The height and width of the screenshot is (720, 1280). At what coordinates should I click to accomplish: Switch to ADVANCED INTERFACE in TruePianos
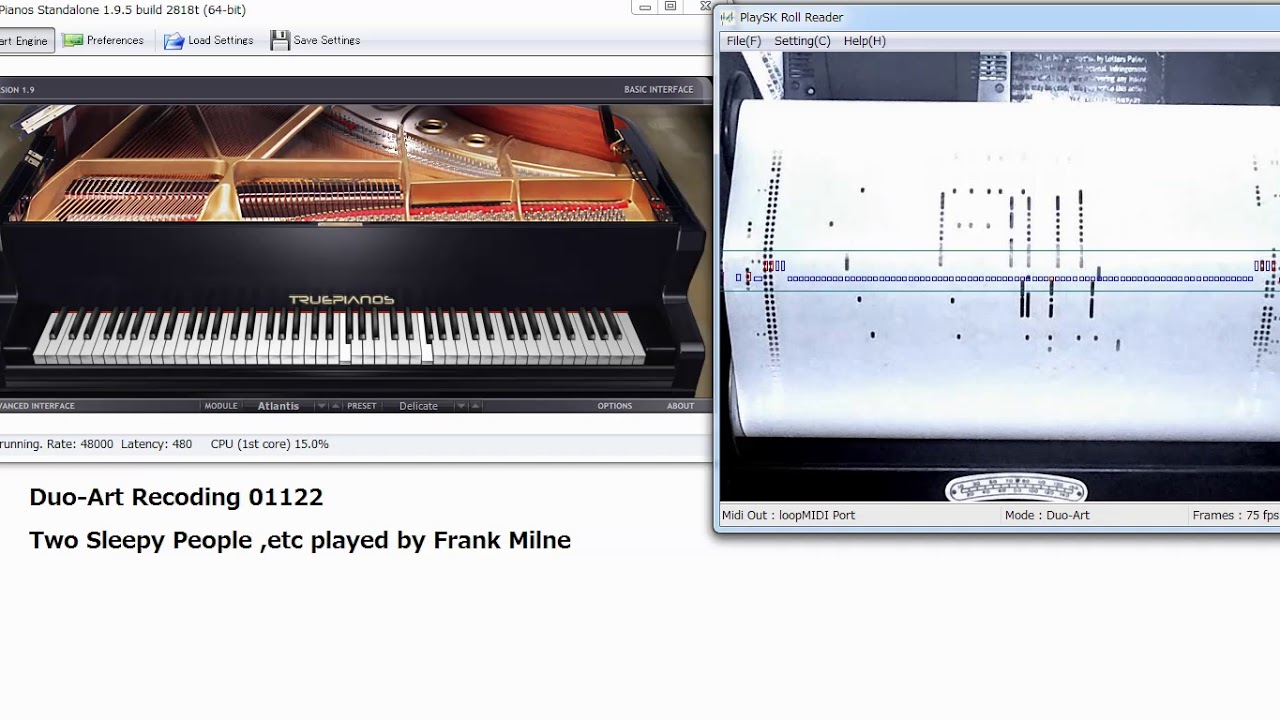click(37, 406)
